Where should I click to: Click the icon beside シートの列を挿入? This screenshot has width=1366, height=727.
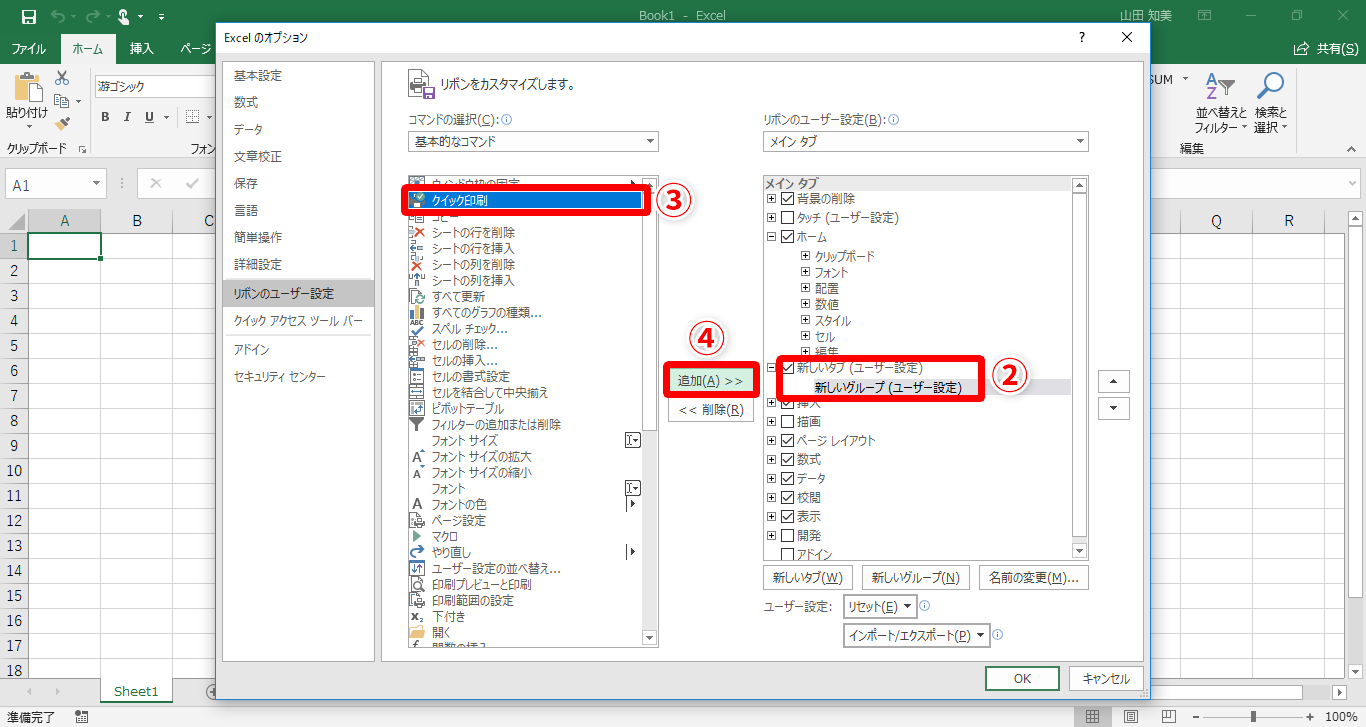tap(418, 281)
